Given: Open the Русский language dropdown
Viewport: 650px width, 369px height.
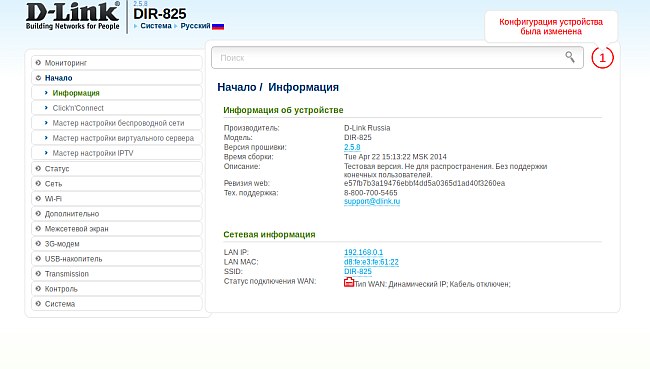Looking at the screenshot, I should pyautogui.click(x=195, y=26).
